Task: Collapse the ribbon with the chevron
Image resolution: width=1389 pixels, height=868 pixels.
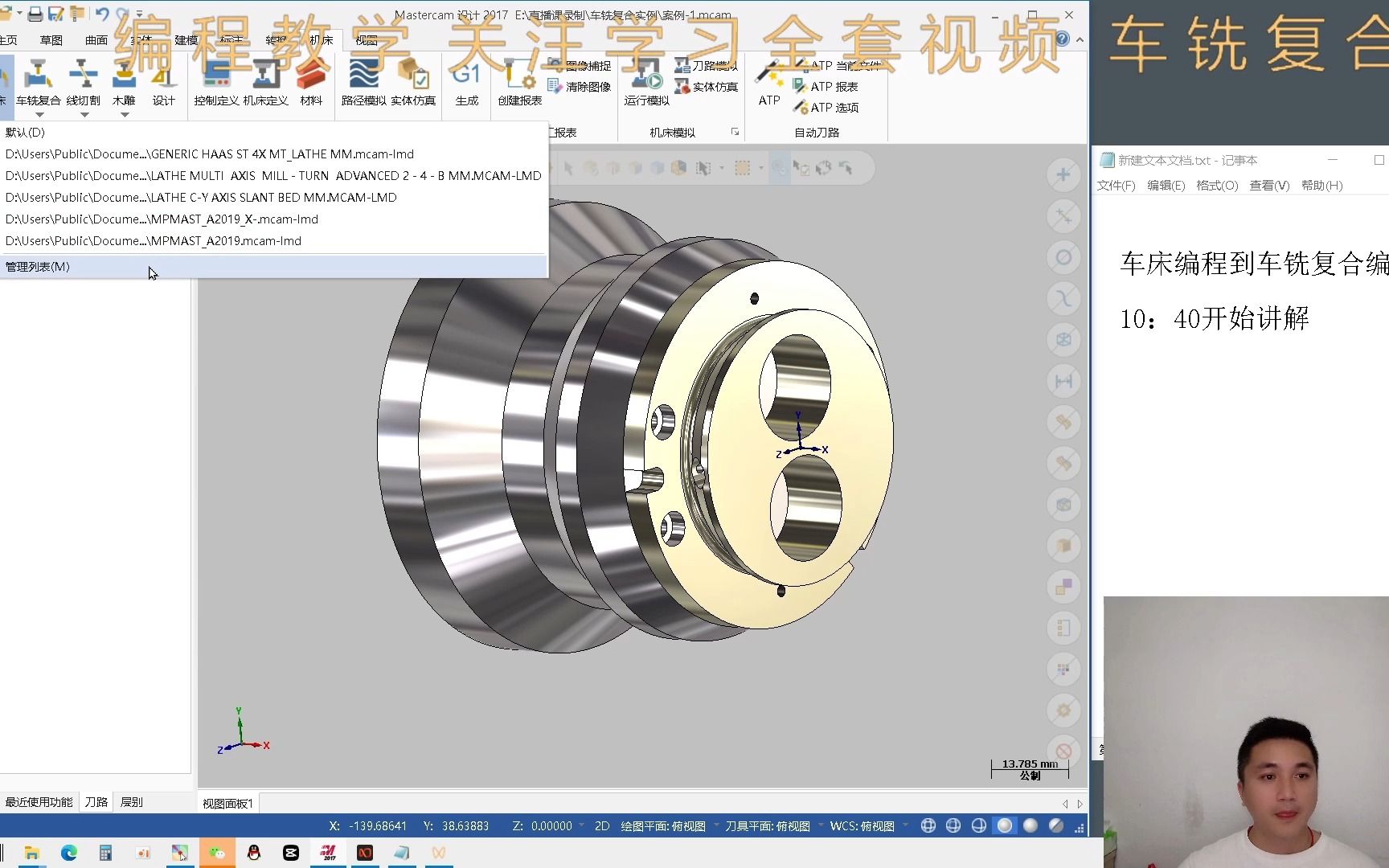Action: [x=1080, y=39]
